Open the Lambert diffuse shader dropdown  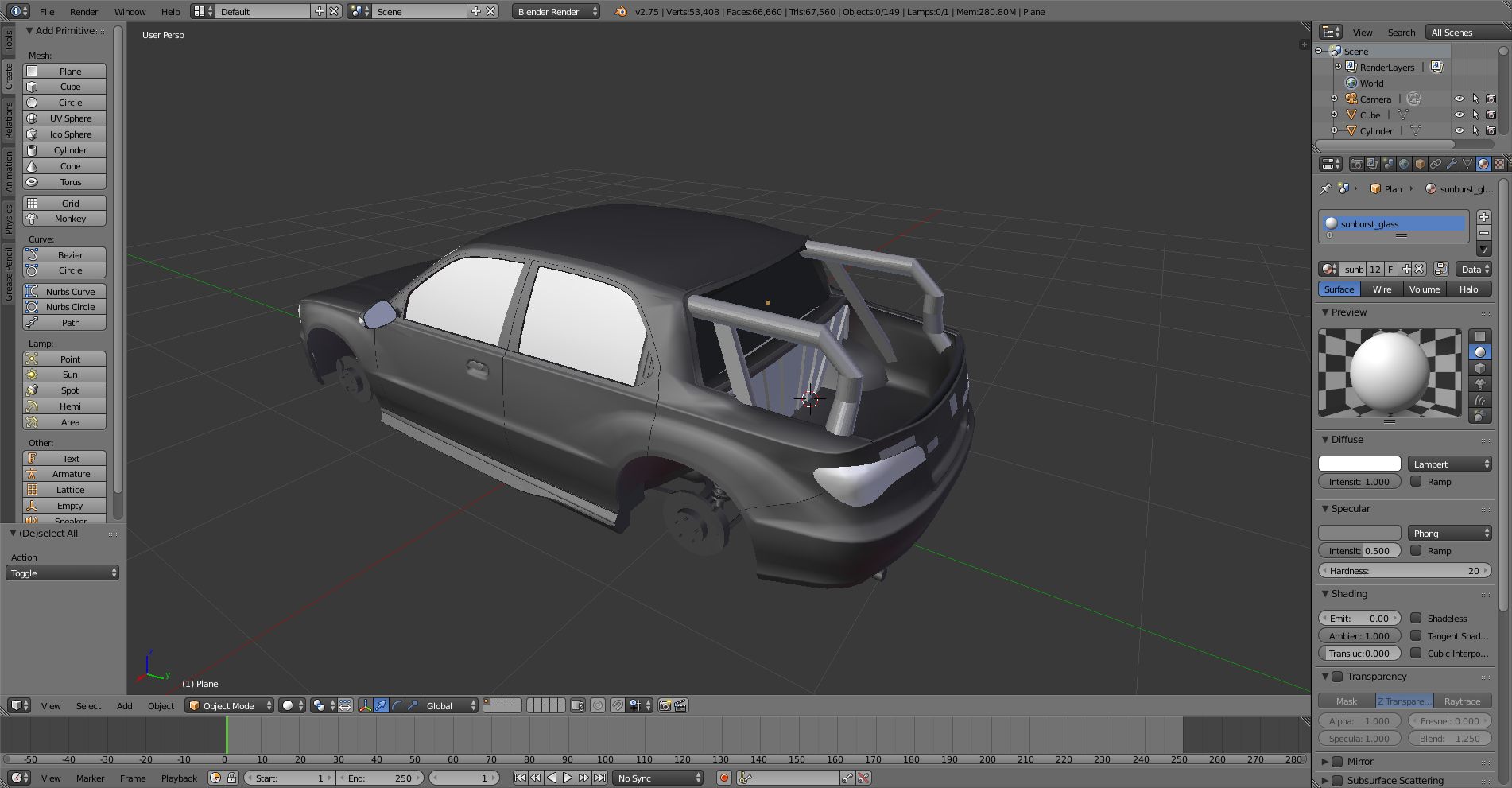click(x=1449, y=464)
